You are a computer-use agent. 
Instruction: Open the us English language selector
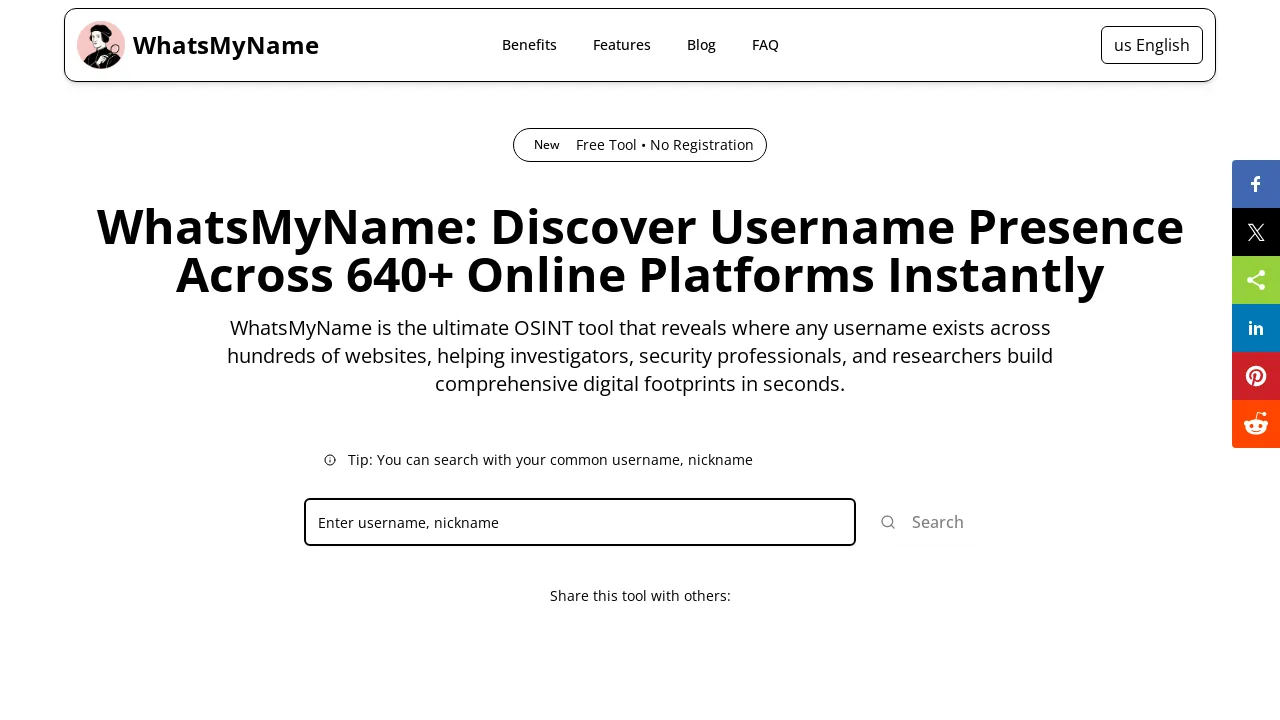(x=1152, y=45)
